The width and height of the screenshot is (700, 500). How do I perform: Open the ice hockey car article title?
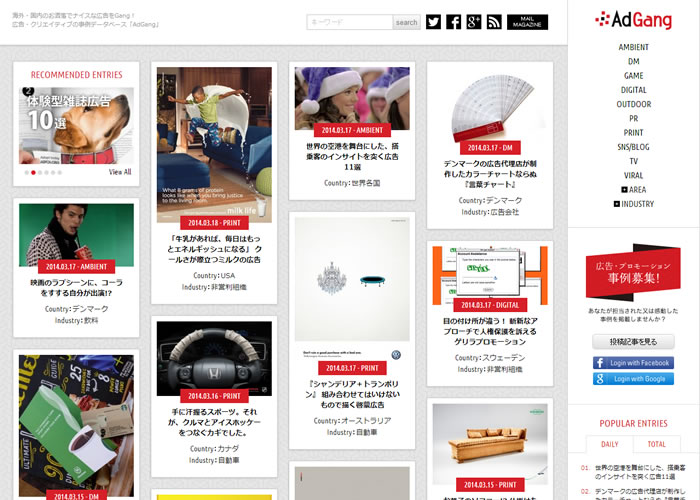click(214, 422)
